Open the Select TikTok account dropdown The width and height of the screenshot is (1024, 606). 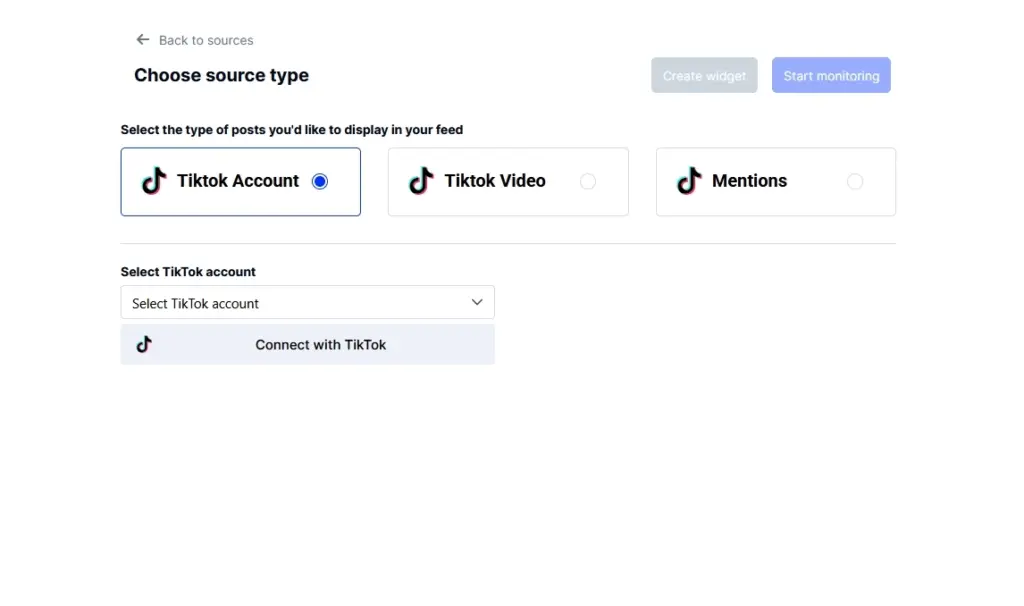pyautogui.click(x=308, y=302)
